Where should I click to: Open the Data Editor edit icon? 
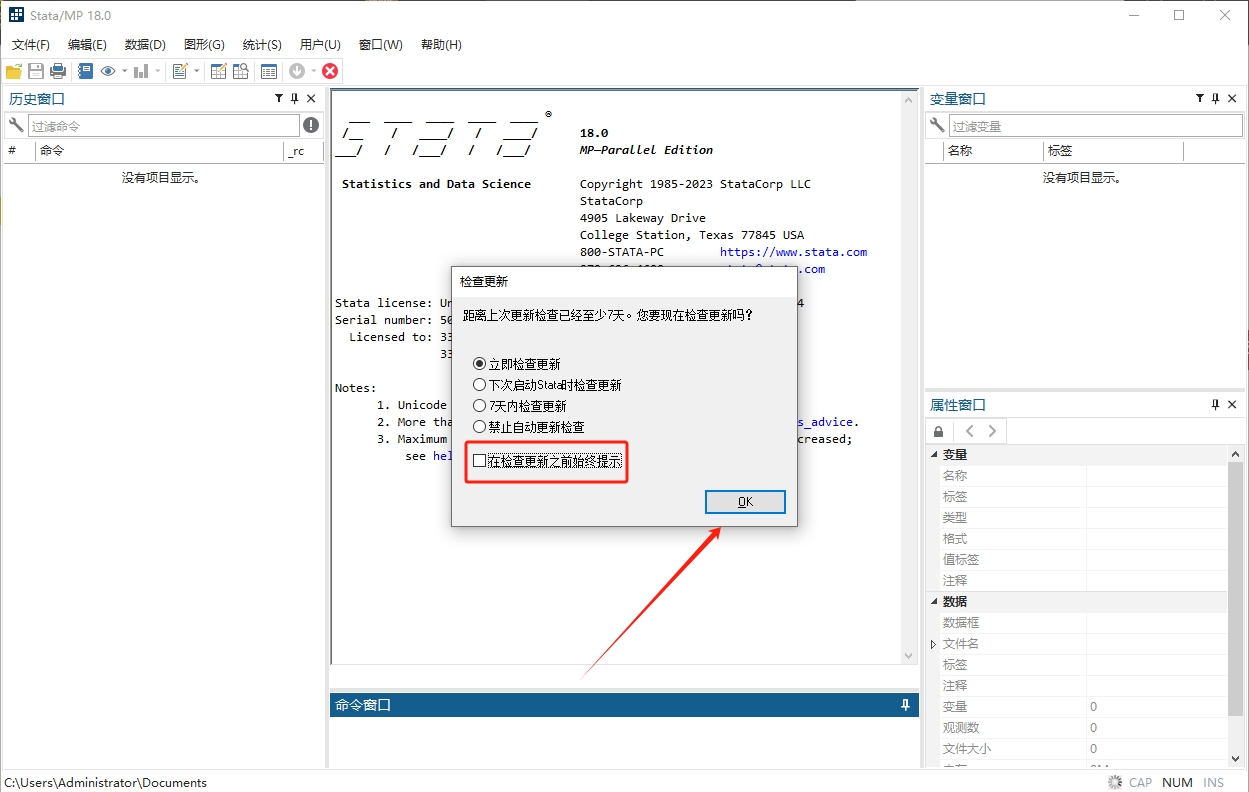[218, 71]
